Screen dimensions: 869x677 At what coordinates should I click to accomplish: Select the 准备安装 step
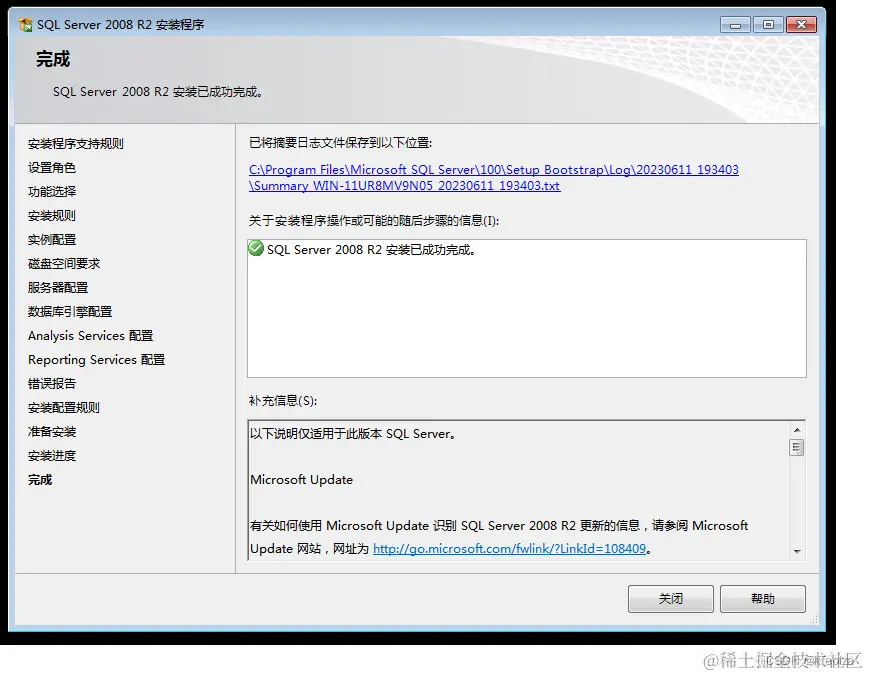pos(52,432)
